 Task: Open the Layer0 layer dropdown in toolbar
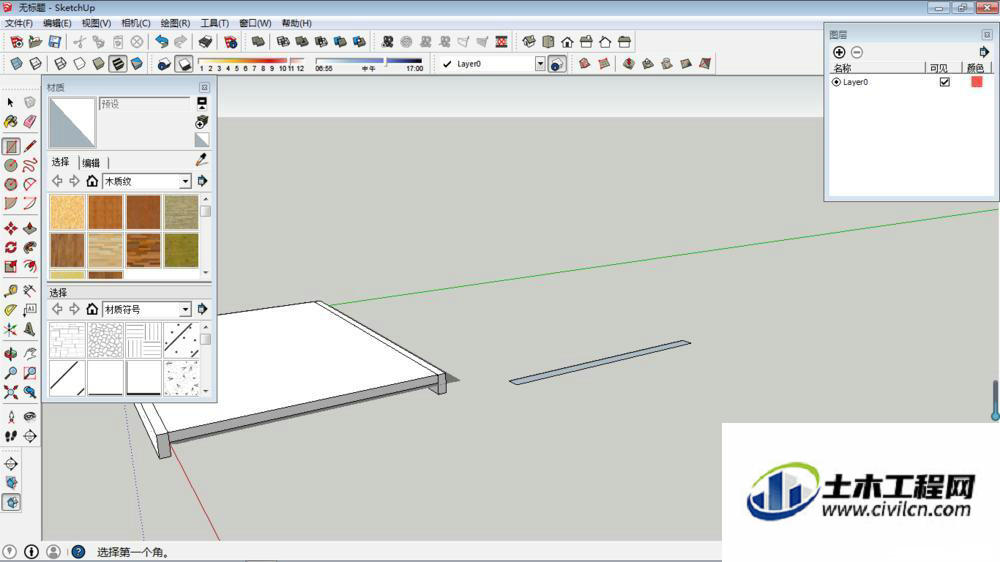coord(540,64)
